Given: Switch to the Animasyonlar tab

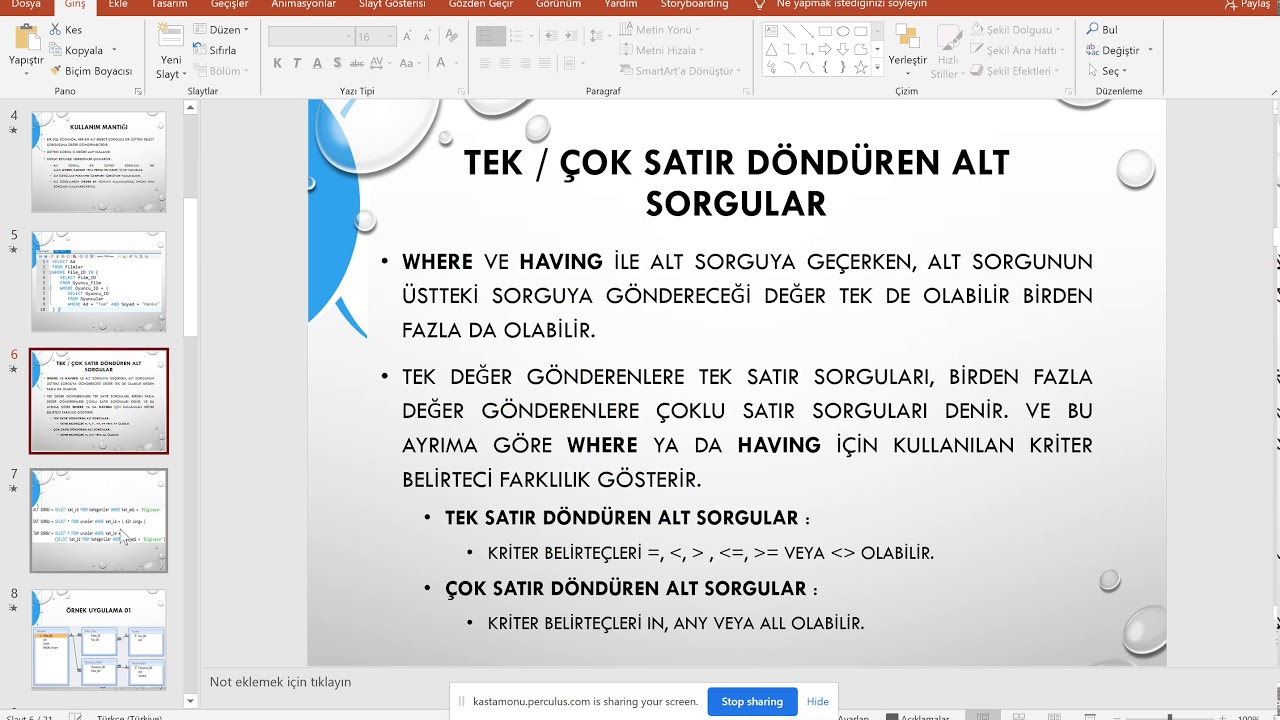Looking at the screenshot, I should [303, 5].
